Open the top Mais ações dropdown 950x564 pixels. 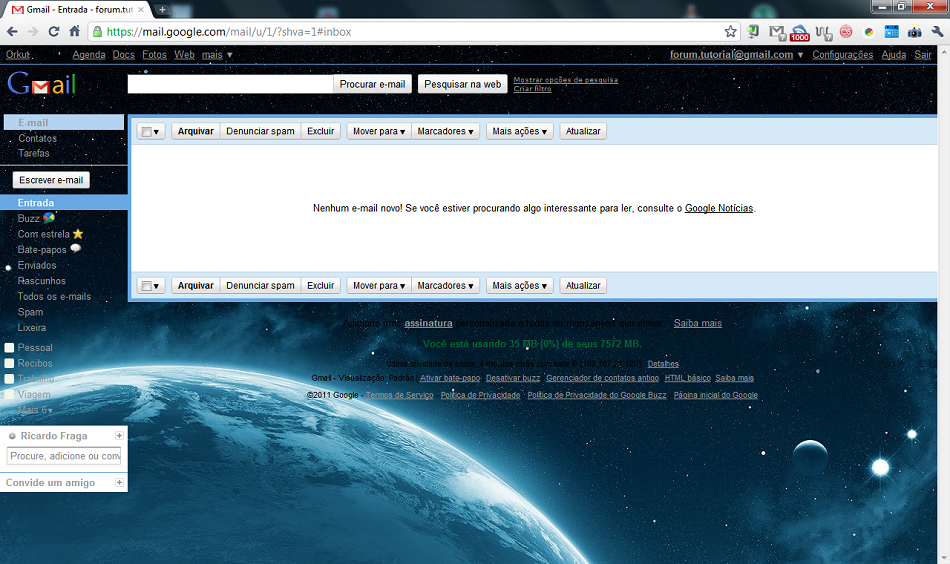point(519,131)
